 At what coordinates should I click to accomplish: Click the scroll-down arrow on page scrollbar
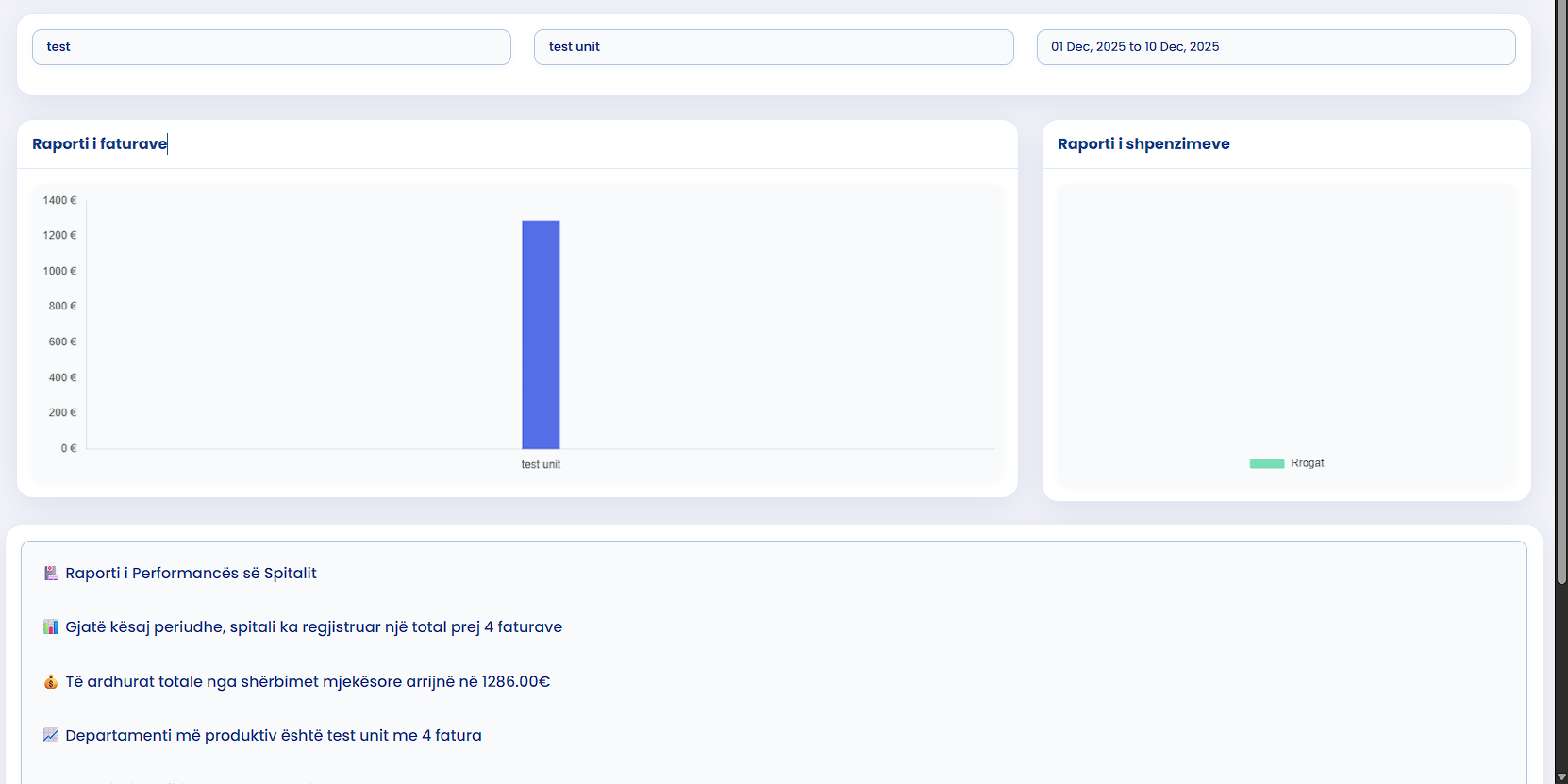tap(1561, 776)
